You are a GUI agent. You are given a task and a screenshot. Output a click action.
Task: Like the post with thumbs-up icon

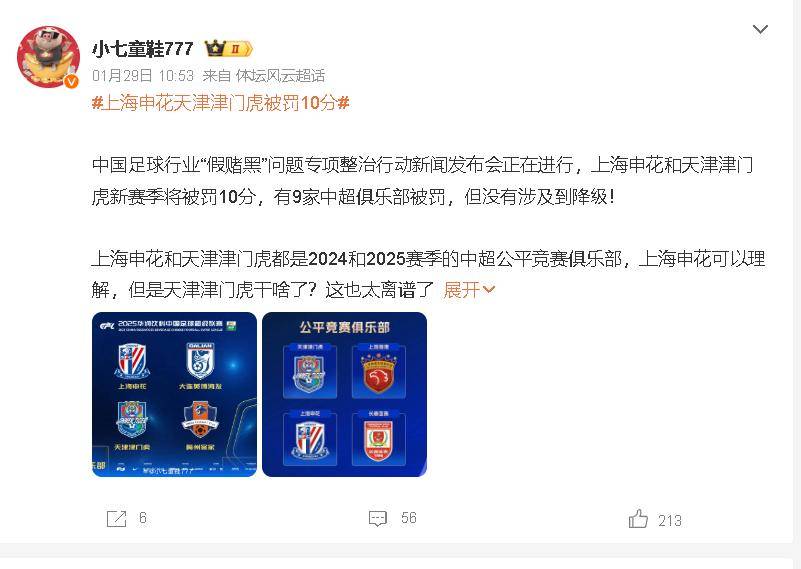[x=638, y=519]
